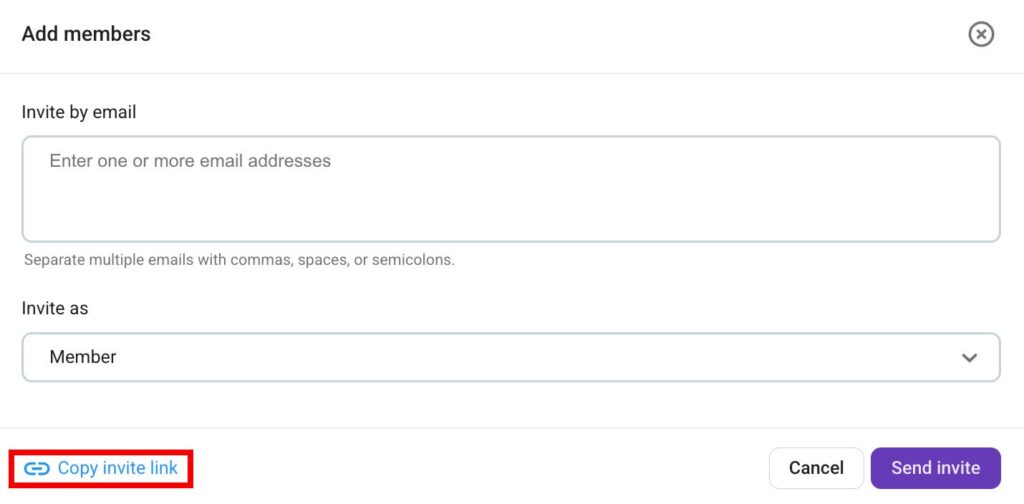Click the chevron arrow beside Member
Image resolution: width=1024 pixels, height=504 pixels.
969,358
